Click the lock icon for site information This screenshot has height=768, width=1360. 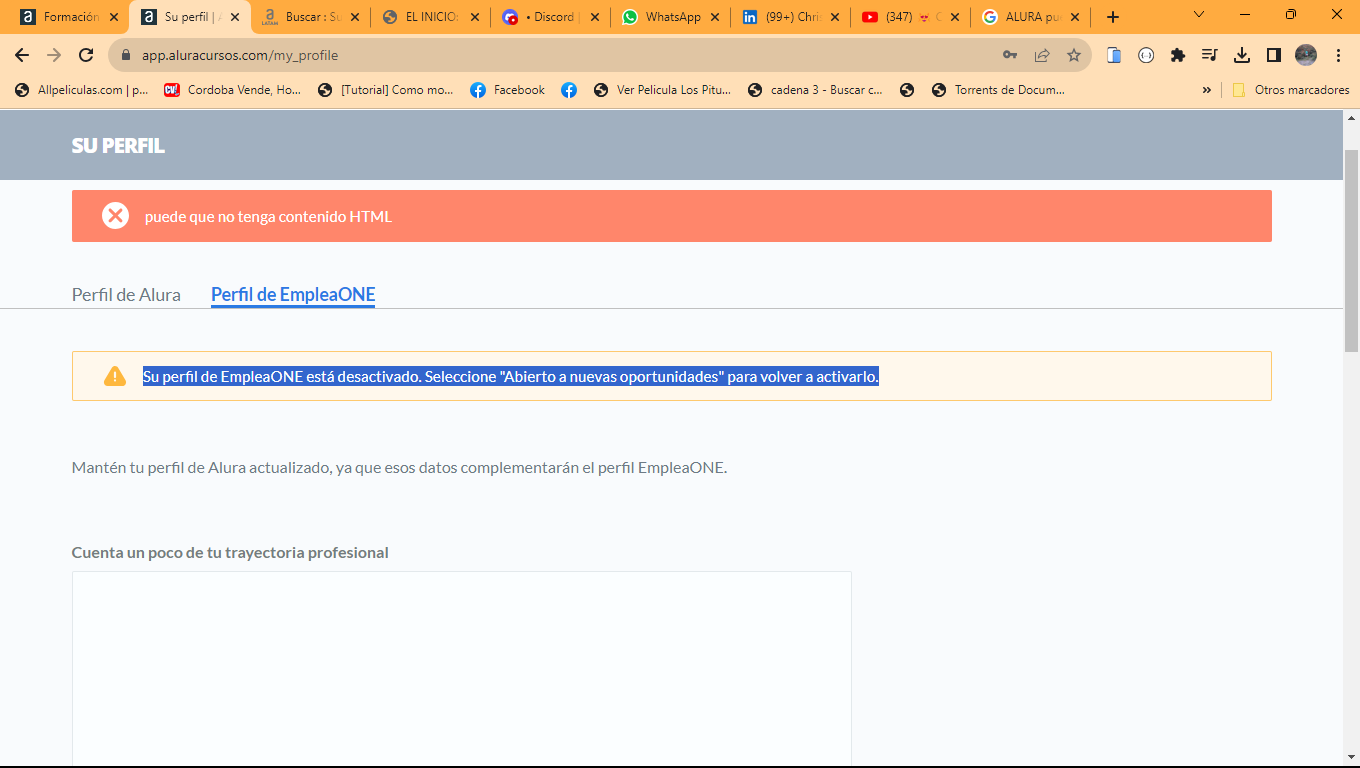(126, 55)
